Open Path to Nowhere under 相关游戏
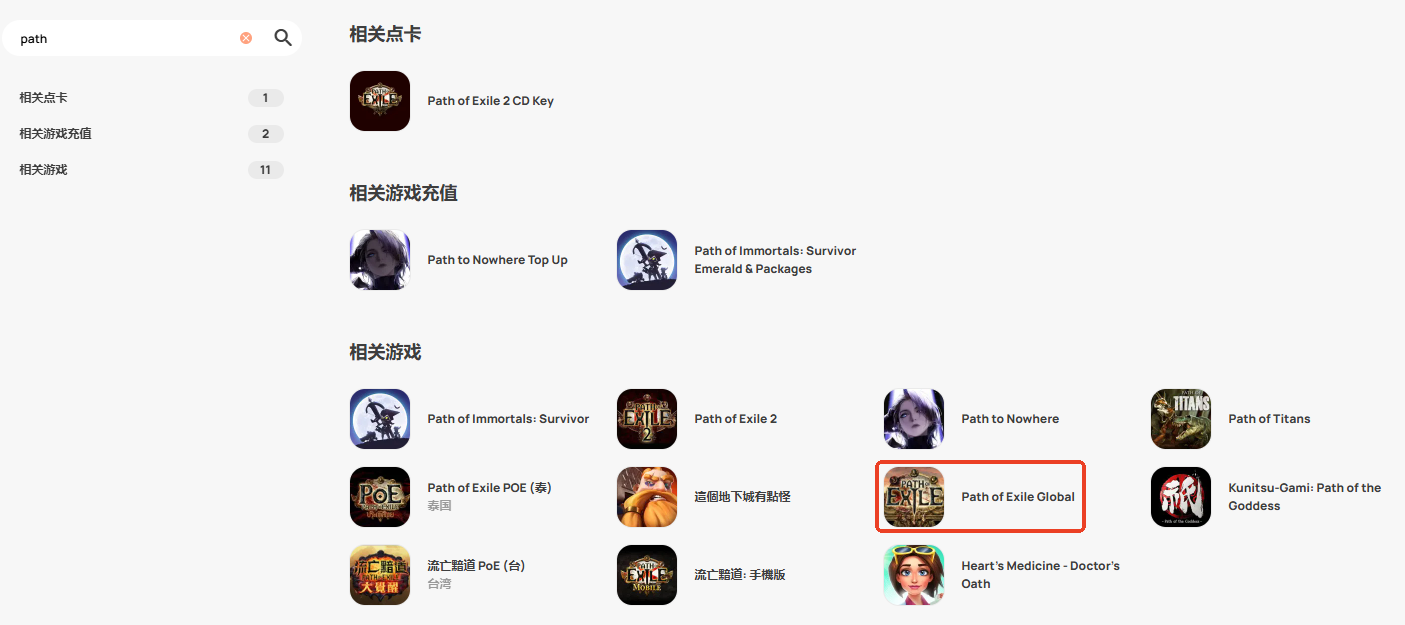 click(1010, 419)
